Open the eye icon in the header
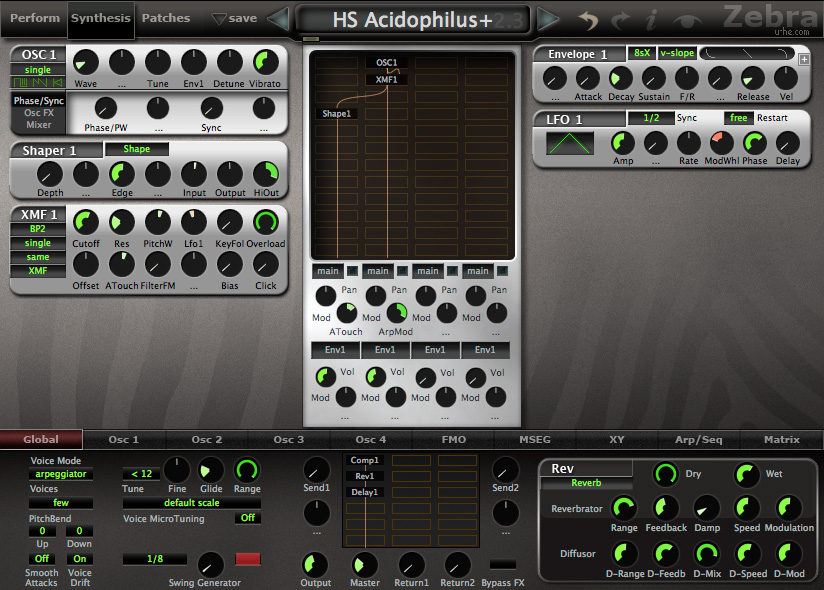 (686, 21)
